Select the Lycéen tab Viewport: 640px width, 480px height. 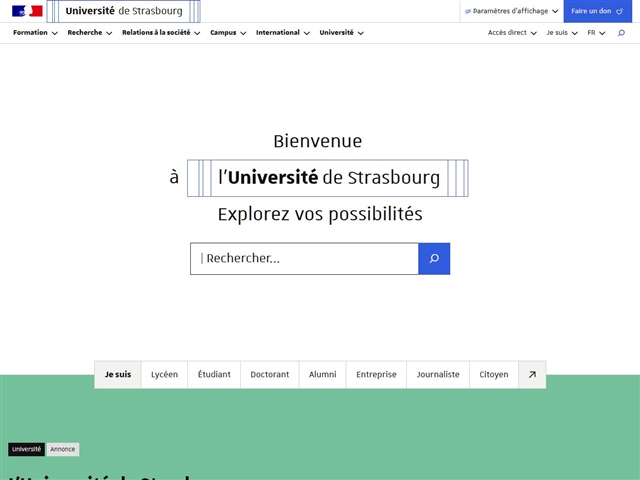[164, 374]
